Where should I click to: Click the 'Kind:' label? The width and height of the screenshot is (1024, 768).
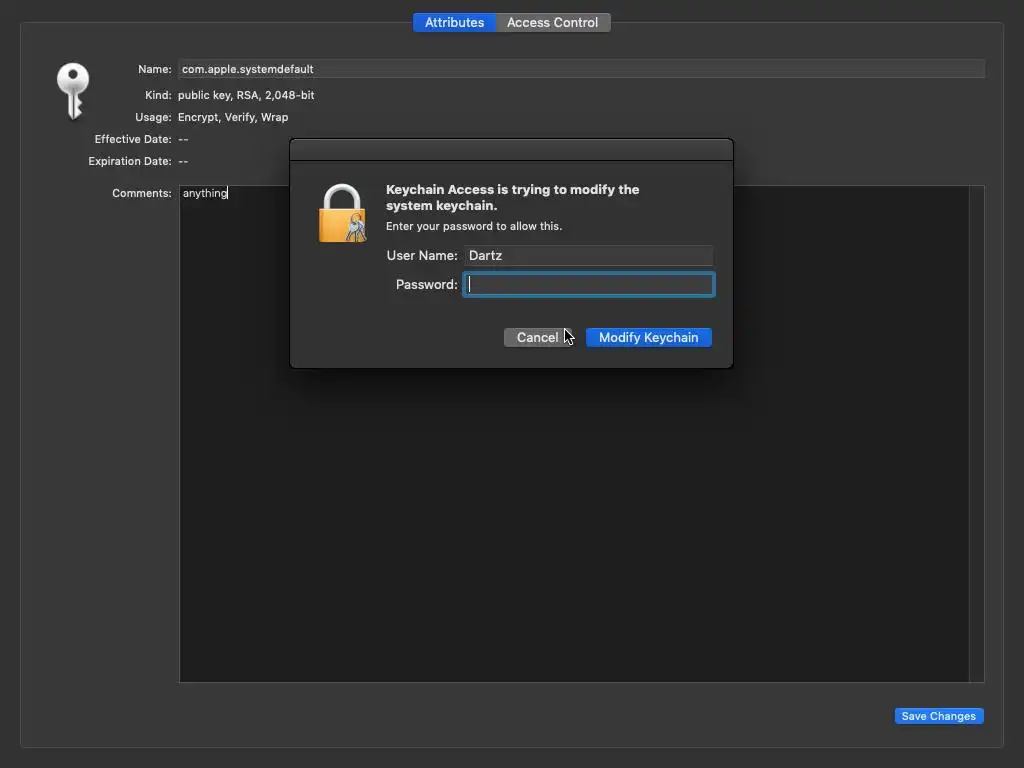(x=158, y=95)
